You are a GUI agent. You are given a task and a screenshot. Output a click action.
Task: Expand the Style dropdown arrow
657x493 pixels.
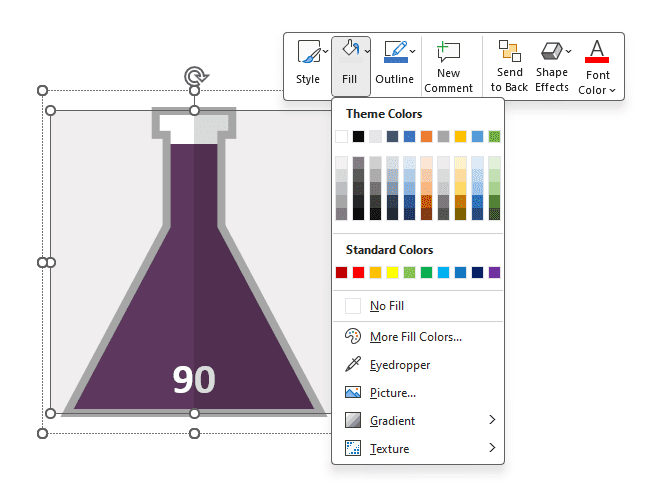[x=326, y=51]
